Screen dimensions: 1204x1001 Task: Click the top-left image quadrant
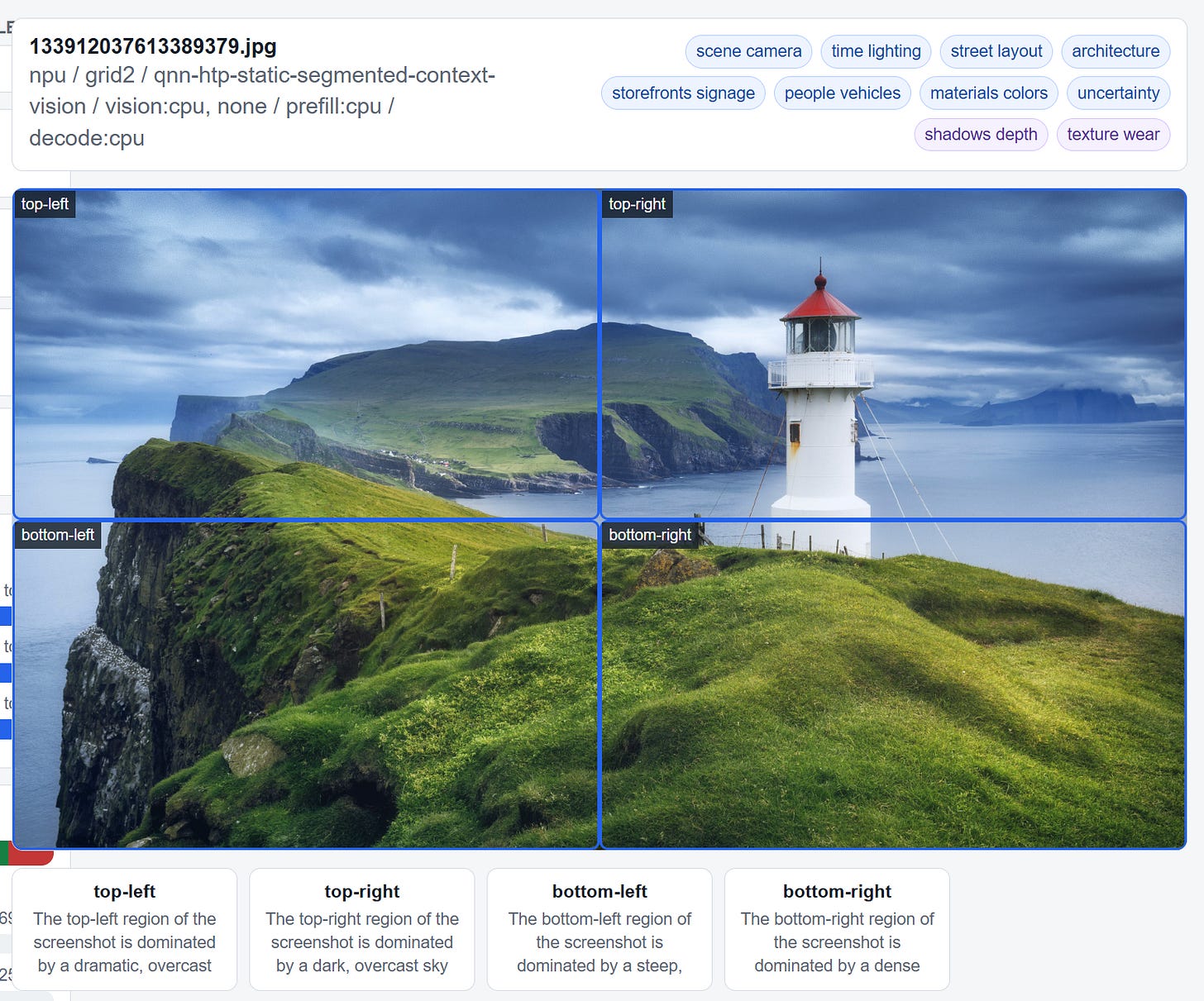coord(306,354)
